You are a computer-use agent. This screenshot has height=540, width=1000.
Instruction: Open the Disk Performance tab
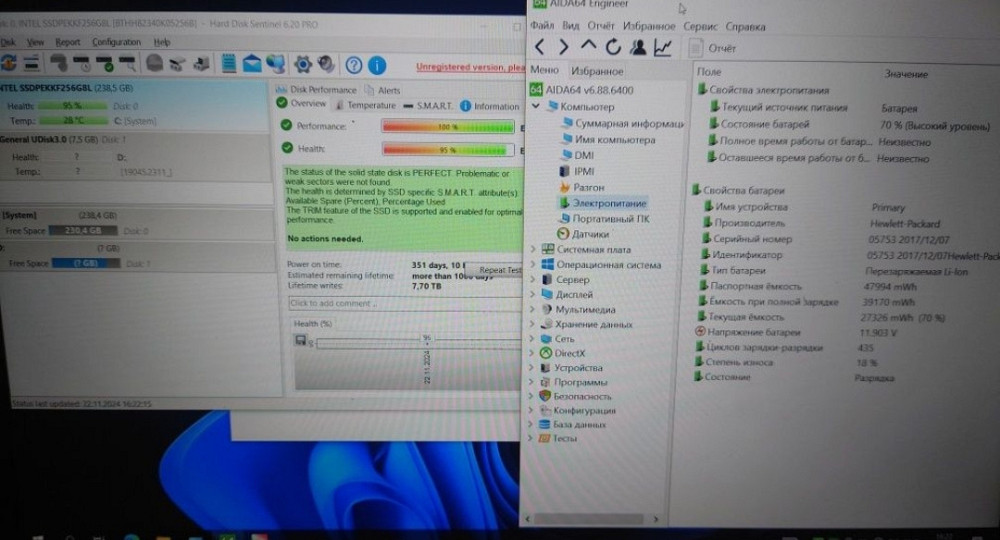click(x=317, y=90)
